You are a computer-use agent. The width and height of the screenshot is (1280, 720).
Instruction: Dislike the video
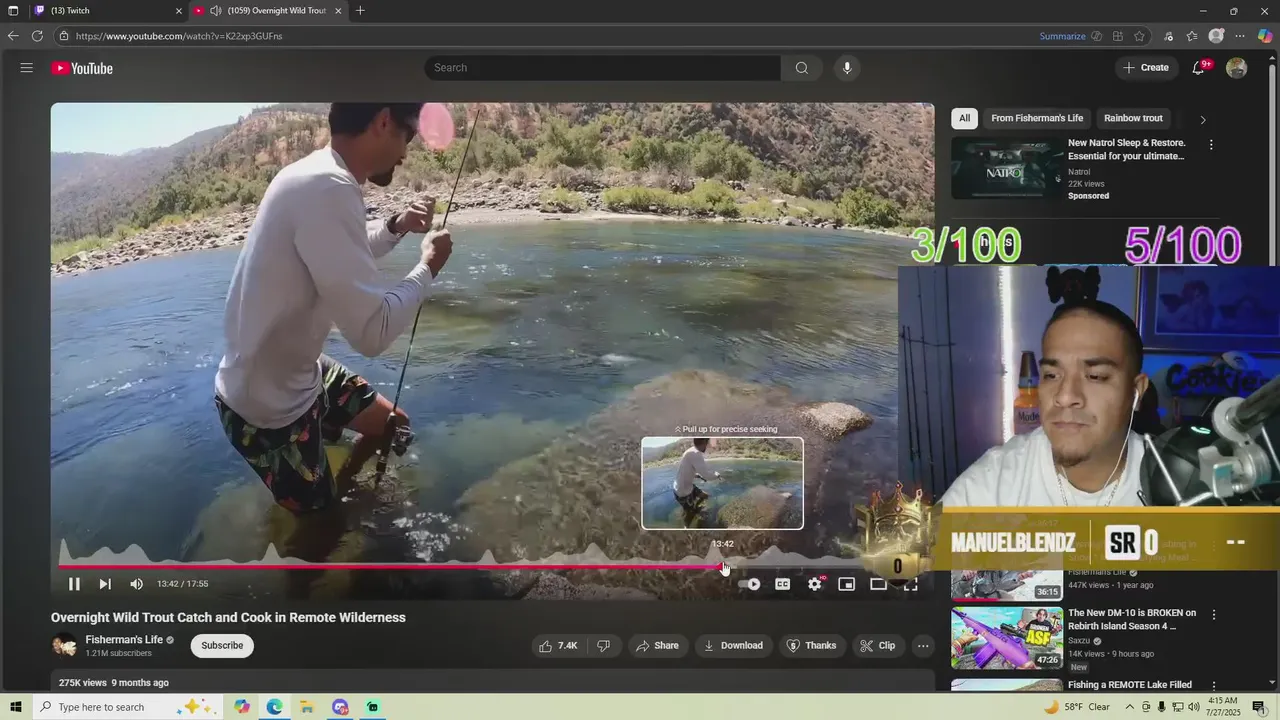point(604,646)
